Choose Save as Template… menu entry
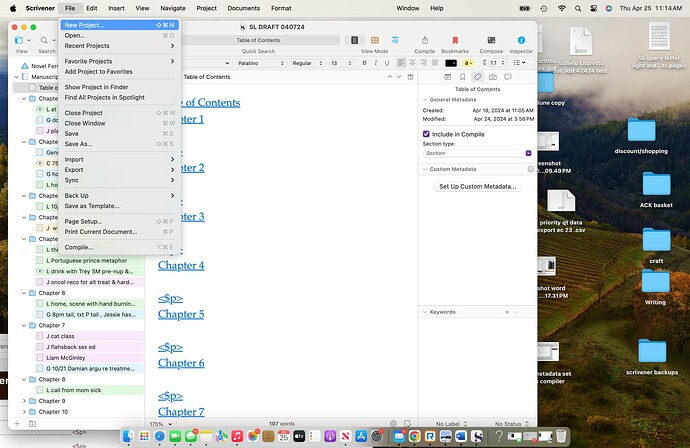 (119, 206)
